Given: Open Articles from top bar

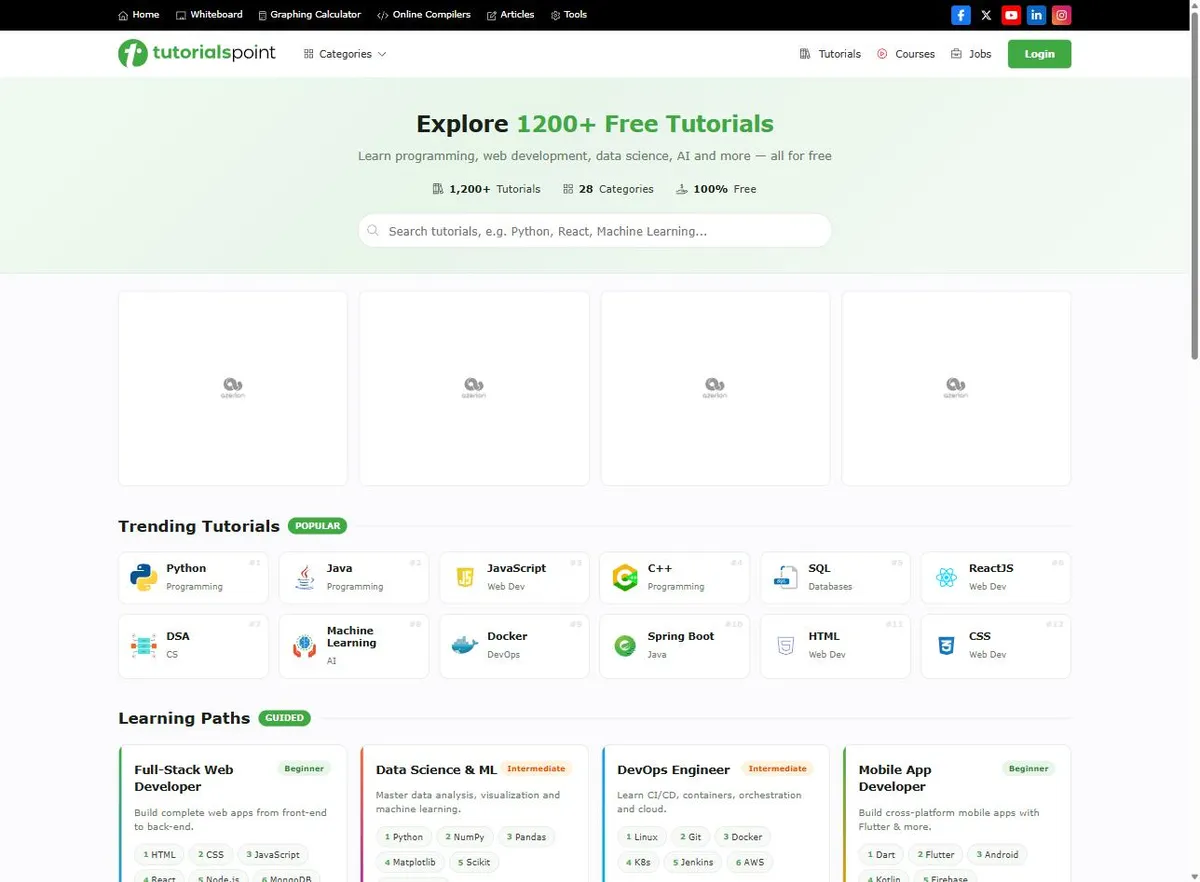Looking at the screenshot, I should coord(510,15).
